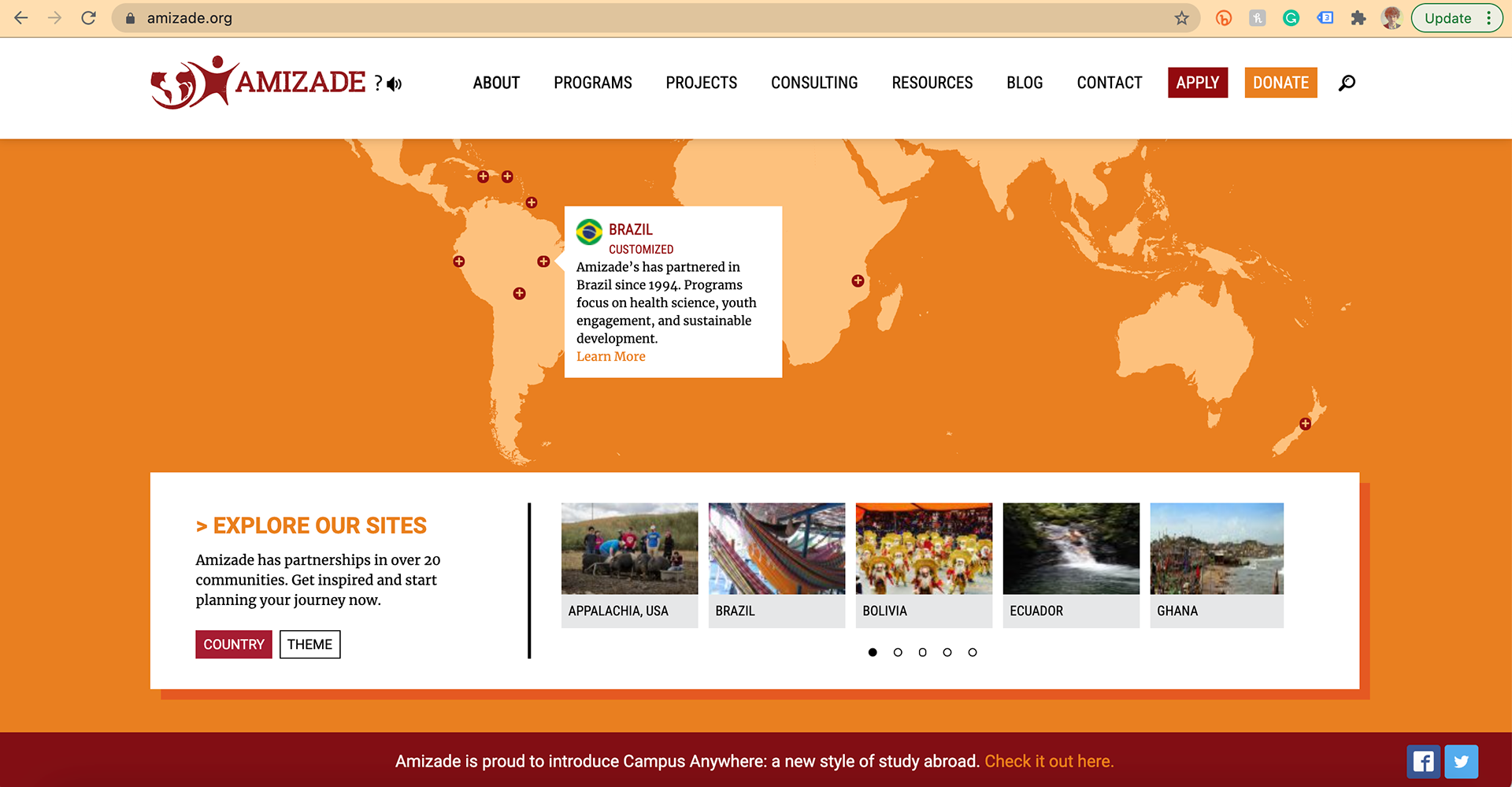Click the lock icon in the address bar

click(x=131, y=18)
